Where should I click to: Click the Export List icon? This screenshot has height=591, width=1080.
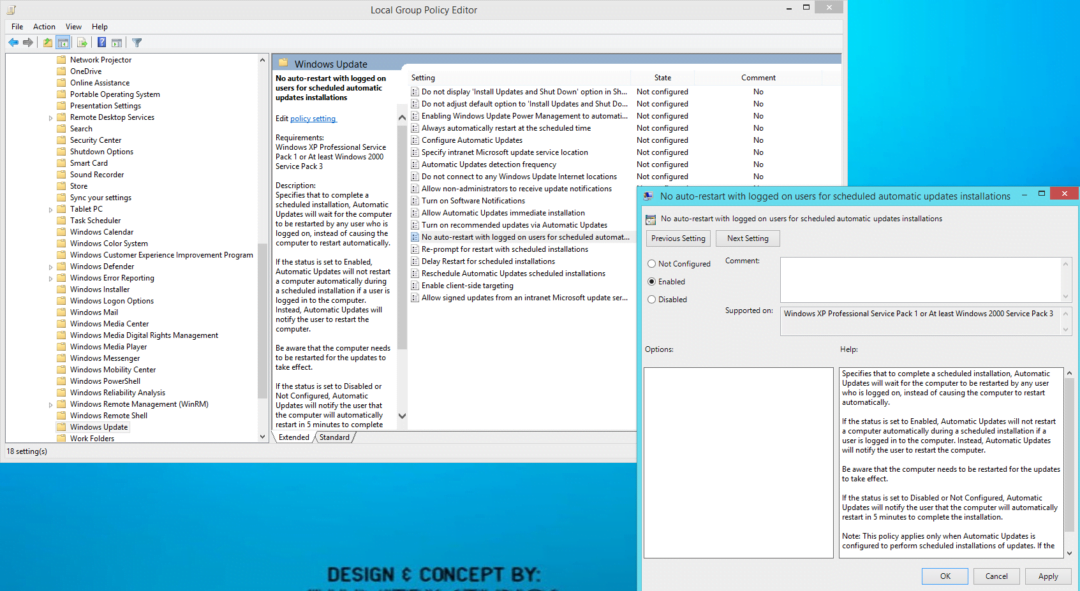[81, 42]
